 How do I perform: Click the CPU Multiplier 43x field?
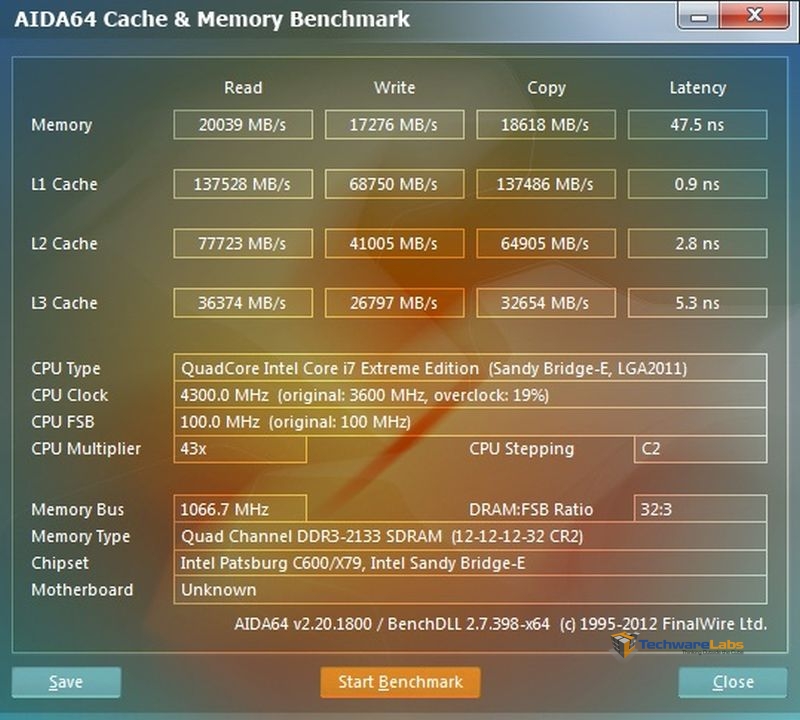(240, 449)
